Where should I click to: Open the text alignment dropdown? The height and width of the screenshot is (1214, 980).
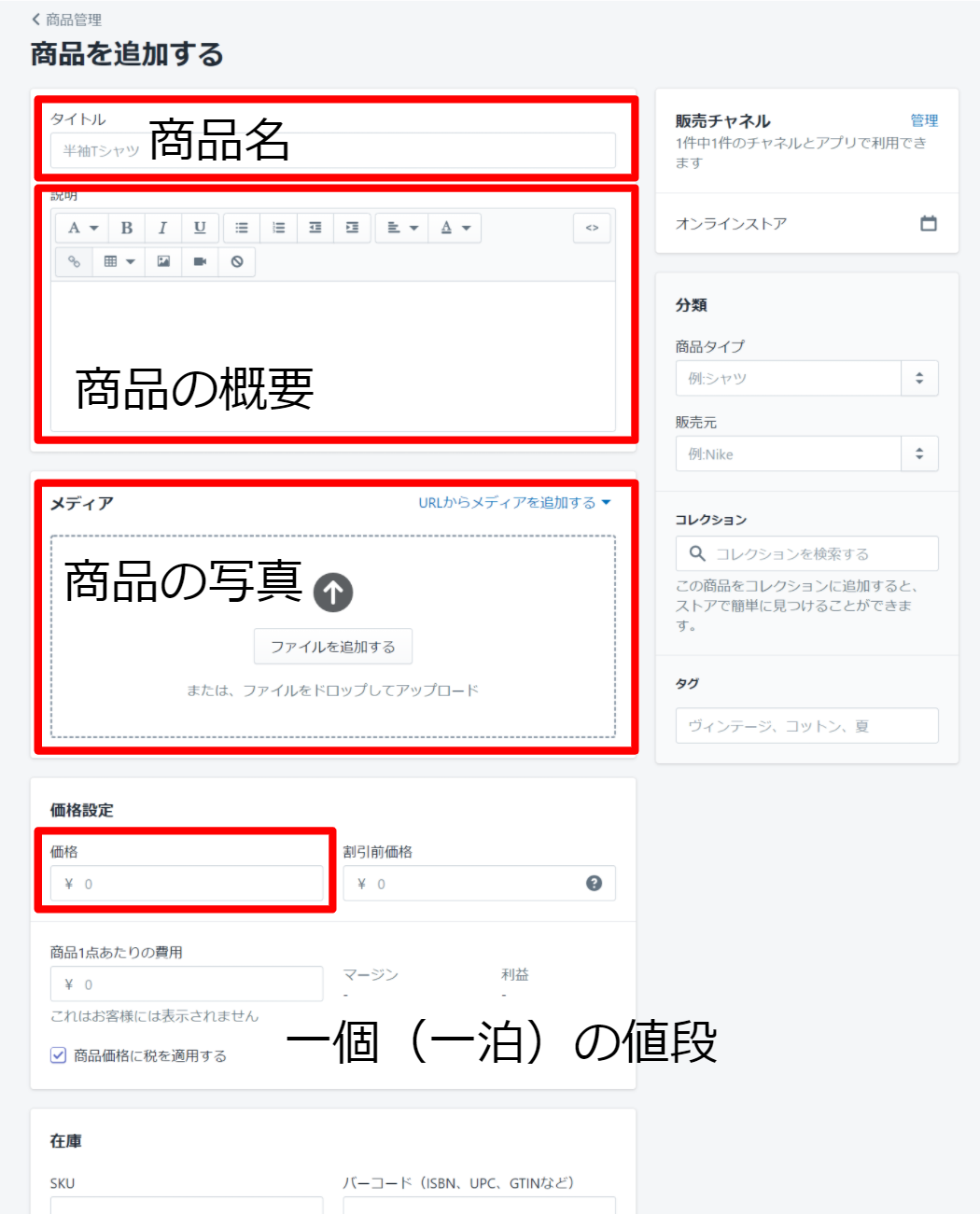click(402, 228)
